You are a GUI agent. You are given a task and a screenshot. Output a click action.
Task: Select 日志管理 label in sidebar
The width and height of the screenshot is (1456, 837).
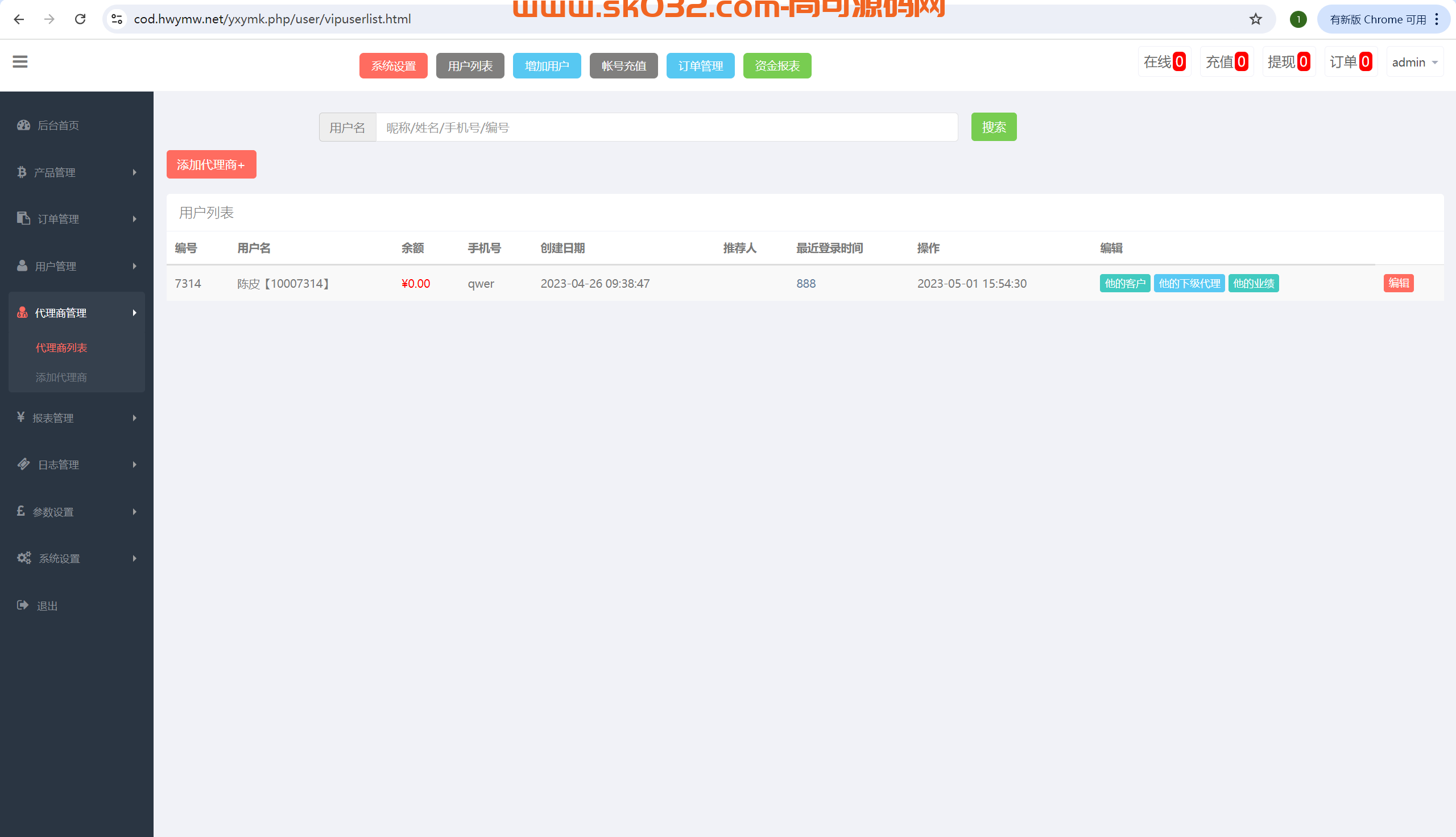(x=59, y=465)
